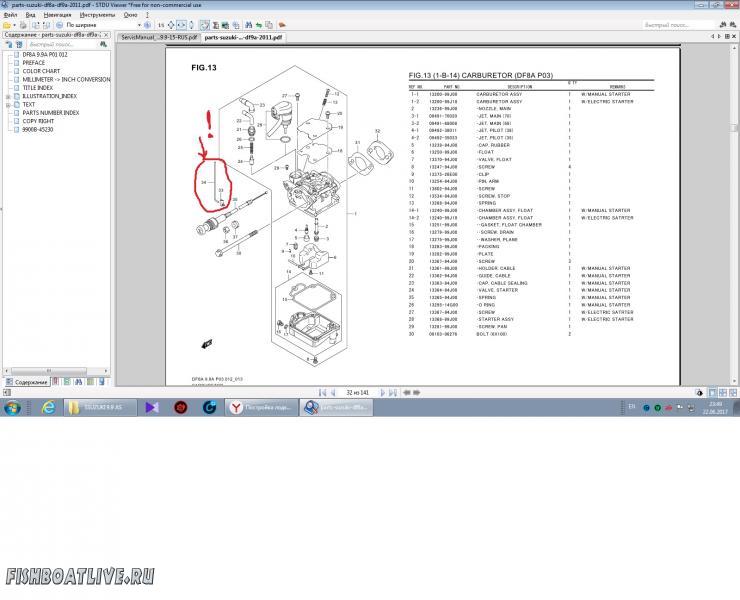
Task: Open the Инструменты menu
Action: (97, 16)
